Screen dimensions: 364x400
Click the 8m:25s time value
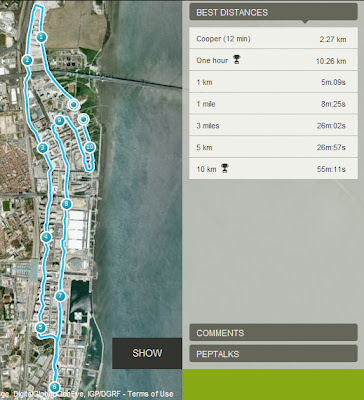tap(333, 104)
